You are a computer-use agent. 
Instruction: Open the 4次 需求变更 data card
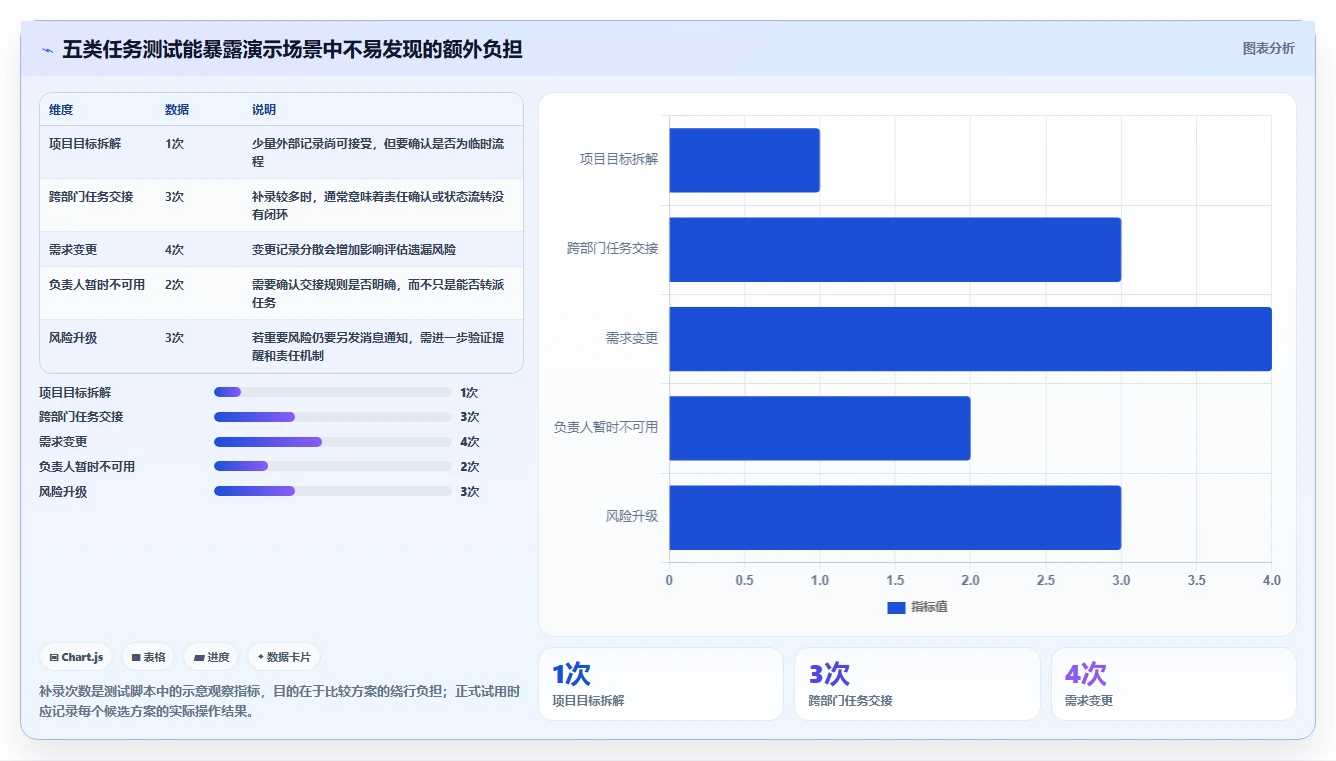click(x=1173, y=684)
